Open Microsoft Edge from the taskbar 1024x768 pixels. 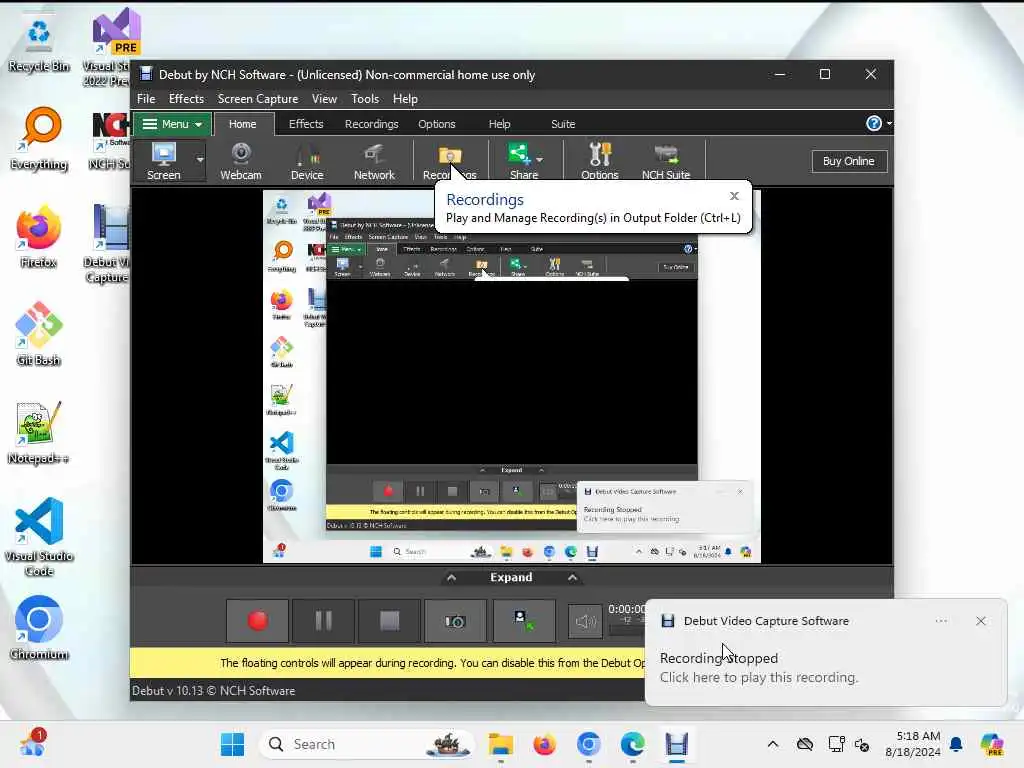[632, 744]
